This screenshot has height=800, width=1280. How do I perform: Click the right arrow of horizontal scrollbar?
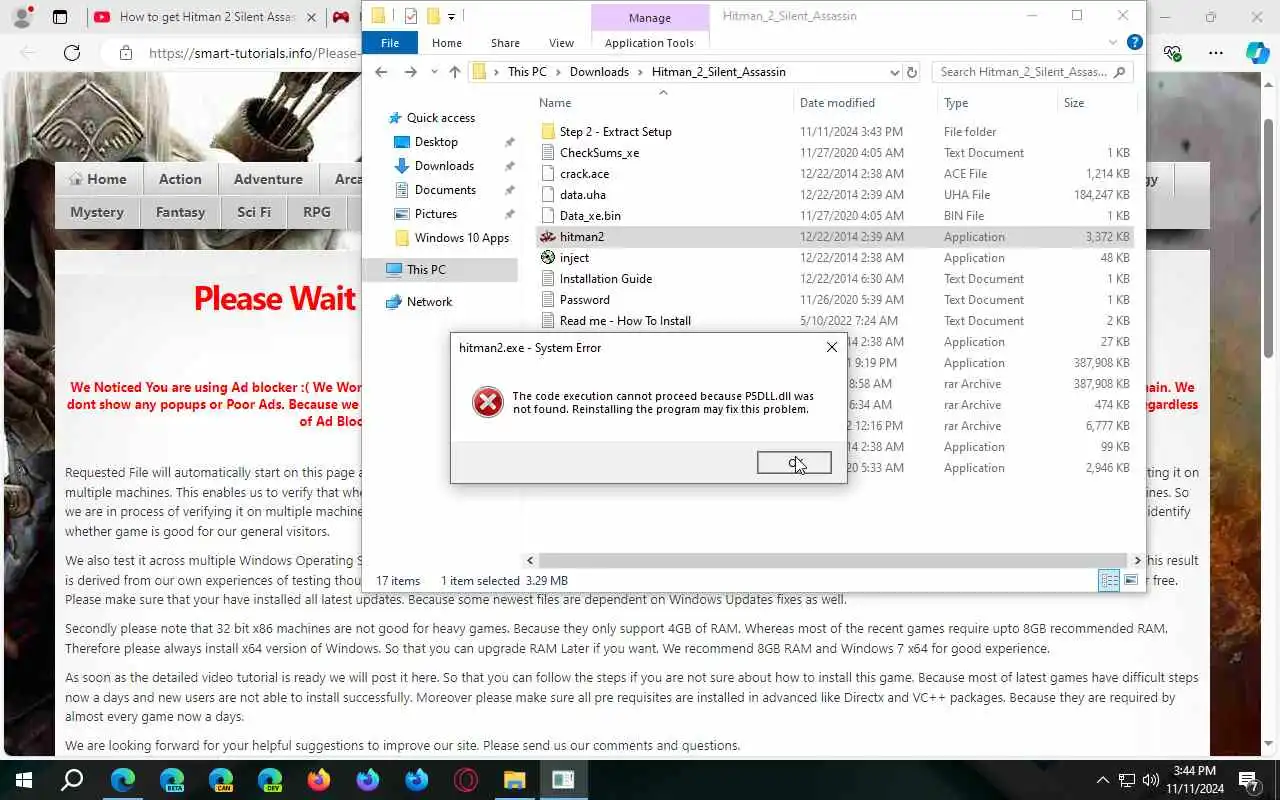1137,561
